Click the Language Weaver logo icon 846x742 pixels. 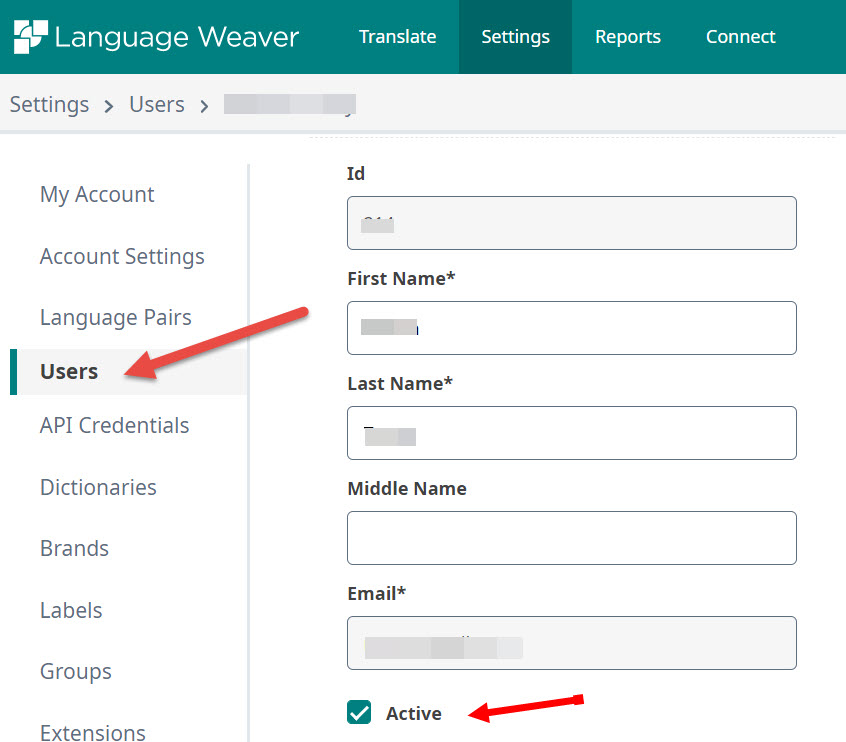click(31, 36)
